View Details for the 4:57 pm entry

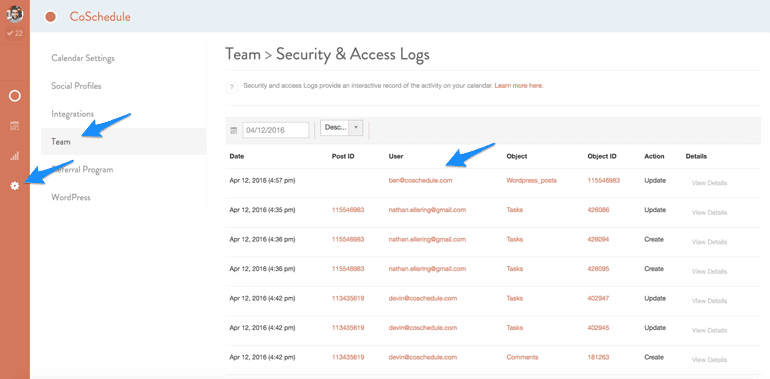click(709, 183)
